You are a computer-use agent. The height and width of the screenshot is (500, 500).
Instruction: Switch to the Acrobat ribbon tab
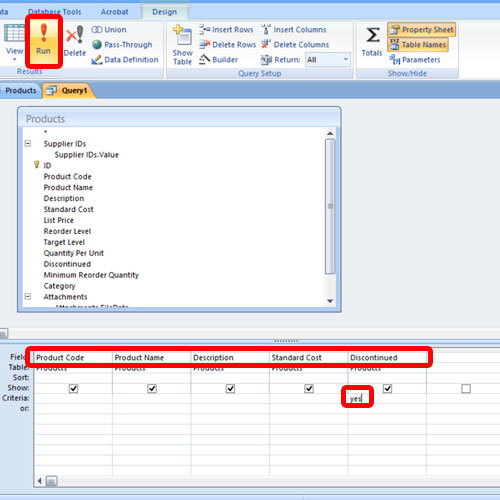114,12
